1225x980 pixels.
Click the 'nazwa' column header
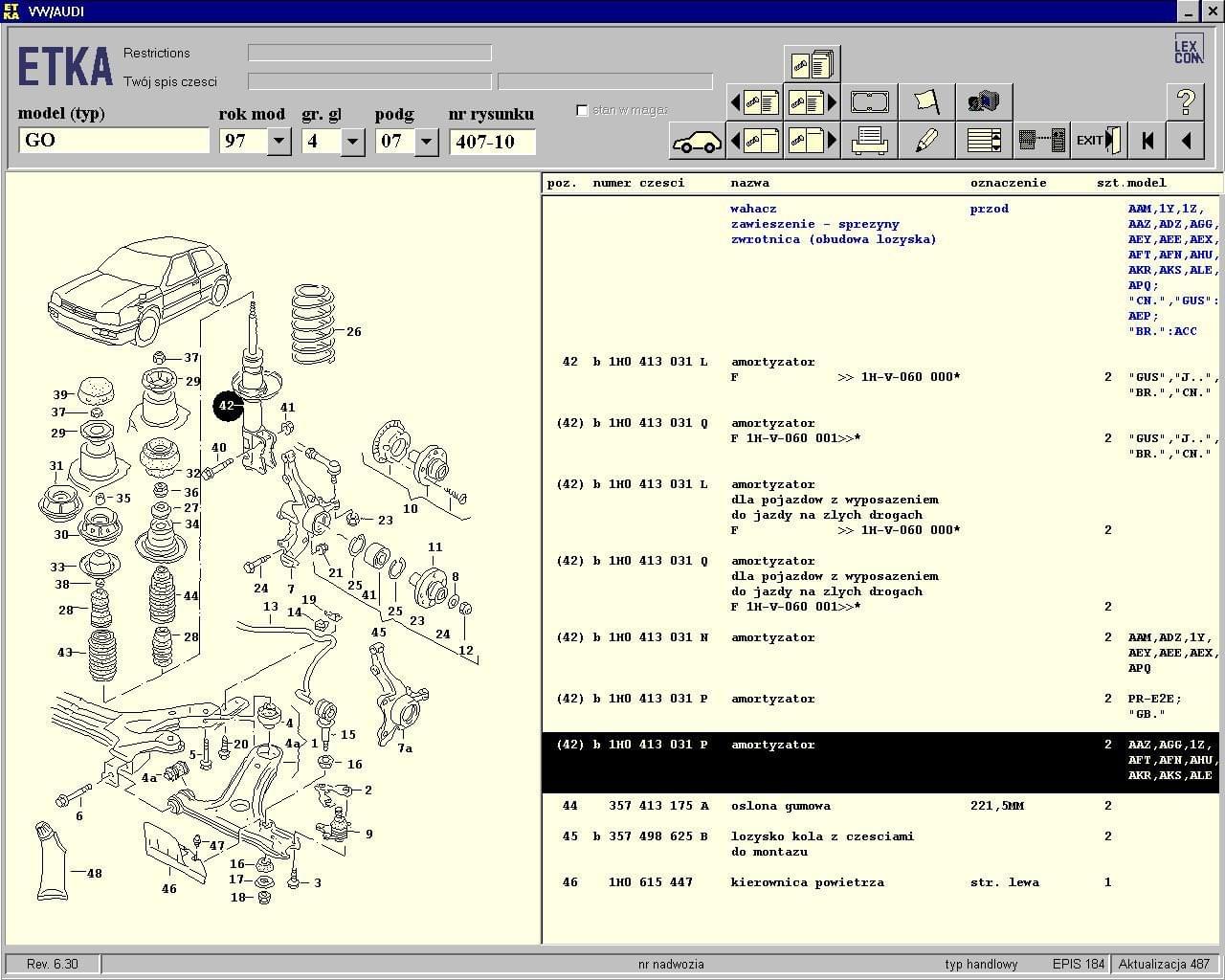coord(749,183)
